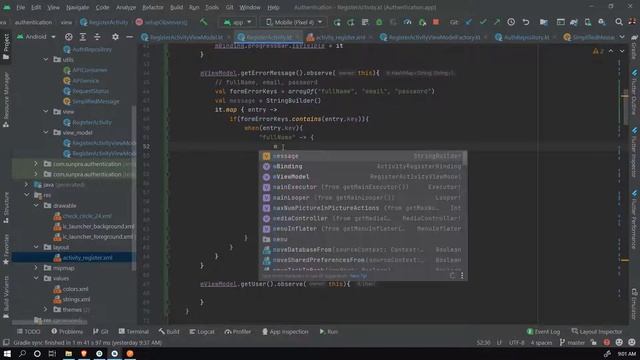640x360 pixels.
Task: Click the Make Project hammer icon
Action: (x=203, y=22)
